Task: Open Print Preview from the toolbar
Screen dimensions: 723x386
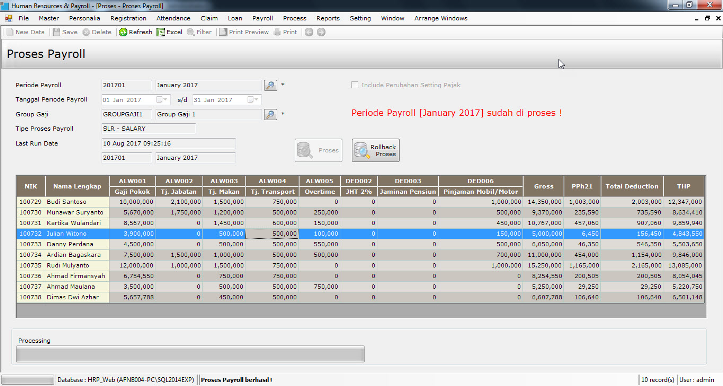Action: point(223,32)
